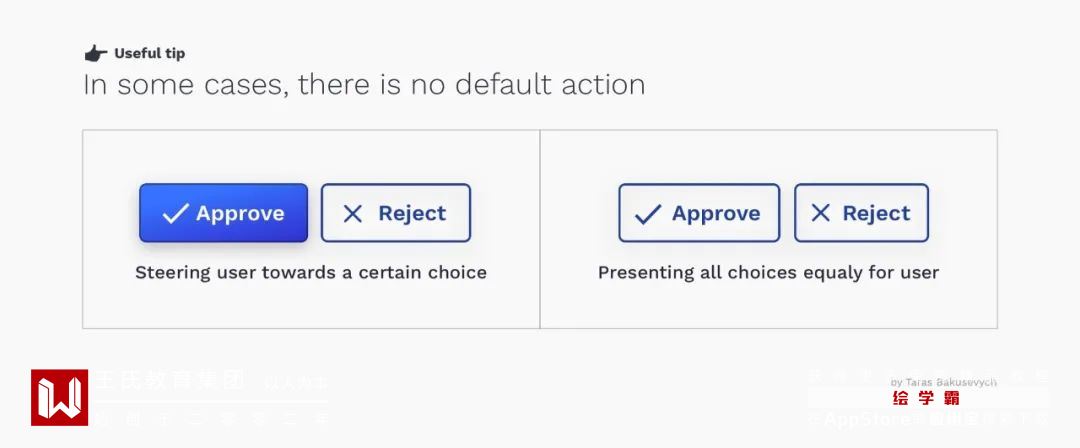Click the red '绘学霸' text
Image resolution: width=1080 pixels, height=448 pixels.
click(x=926, y=398)
